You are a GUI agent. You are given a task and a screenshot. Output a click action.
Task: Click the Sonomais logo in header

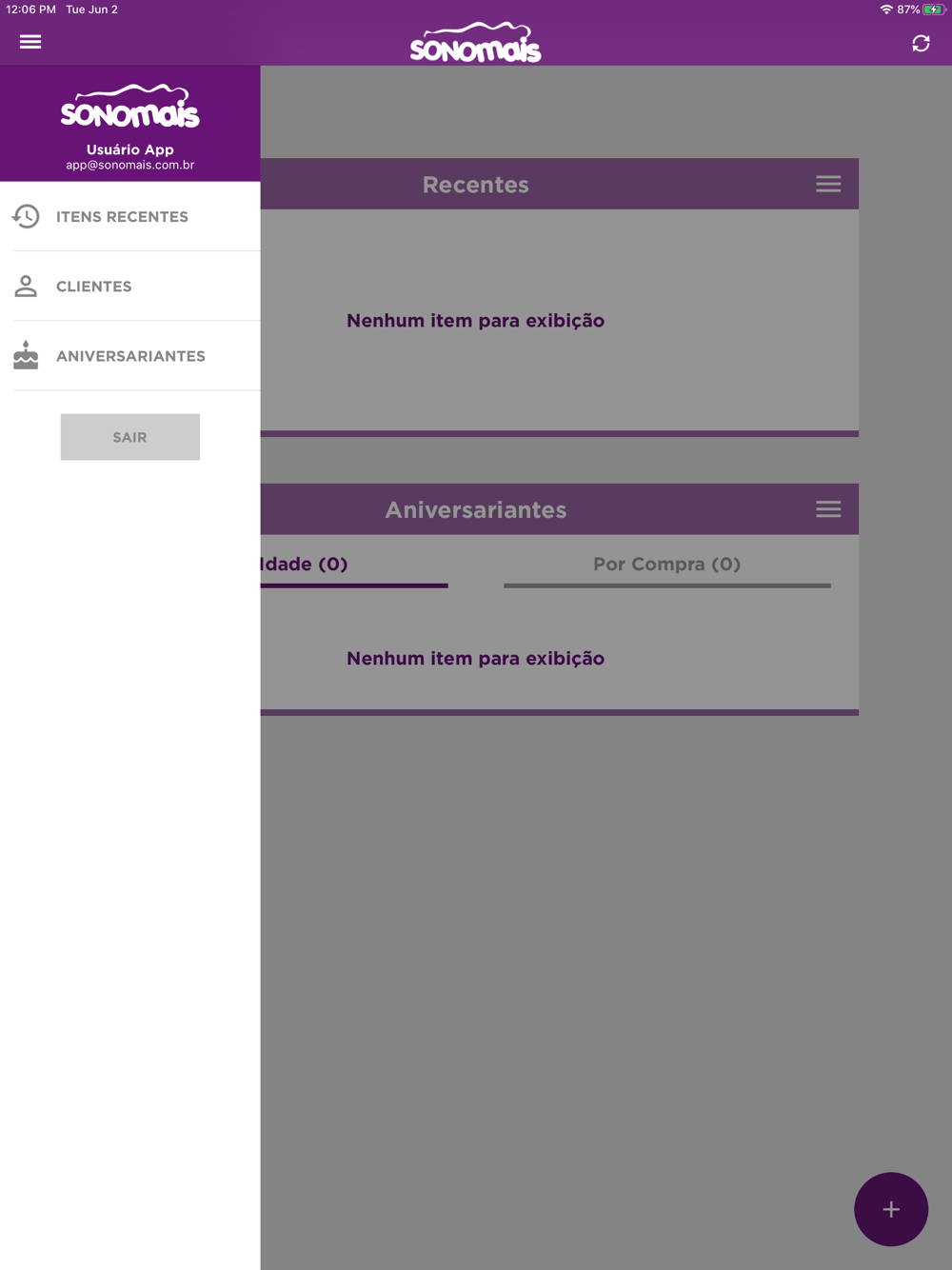click(475, 43)
